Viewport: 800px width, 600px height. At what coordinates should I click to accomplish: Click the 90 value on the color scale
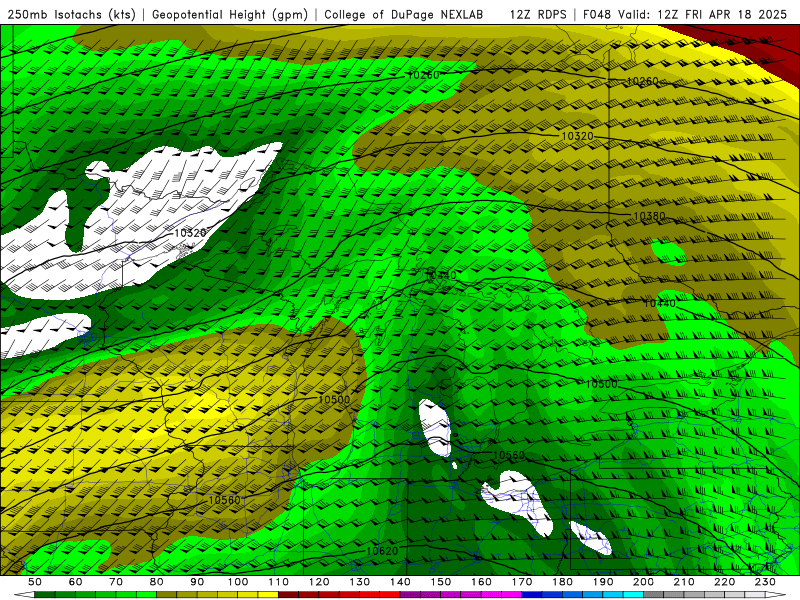[197, 582]
